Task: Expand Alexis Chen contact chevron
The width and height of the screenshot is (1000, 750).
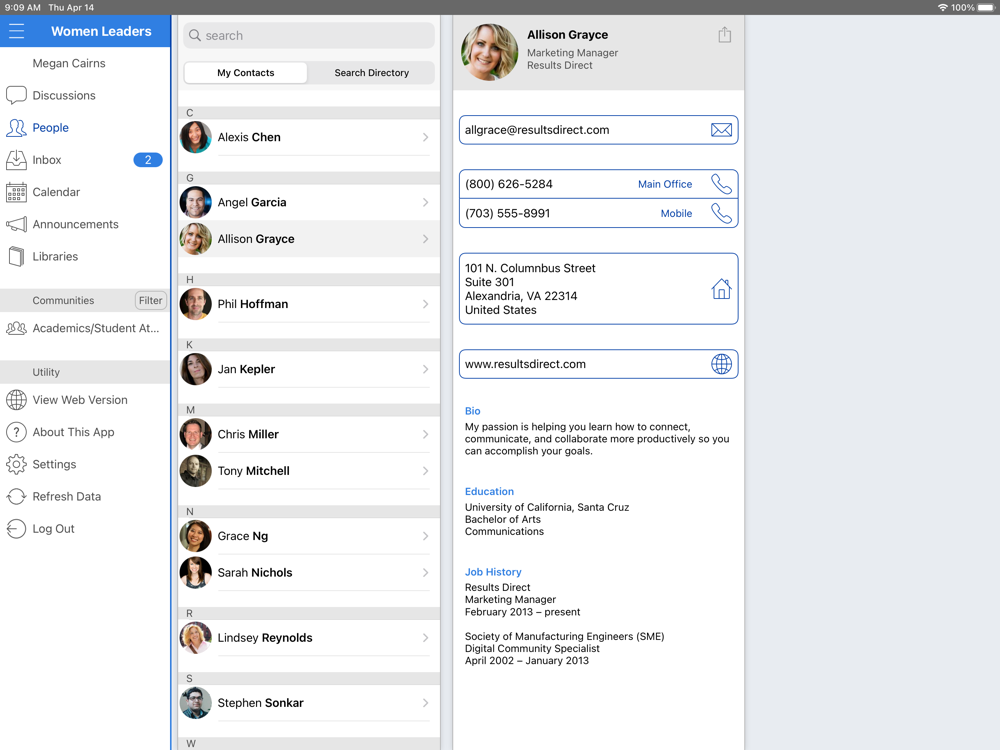Action: pos(425,137)
